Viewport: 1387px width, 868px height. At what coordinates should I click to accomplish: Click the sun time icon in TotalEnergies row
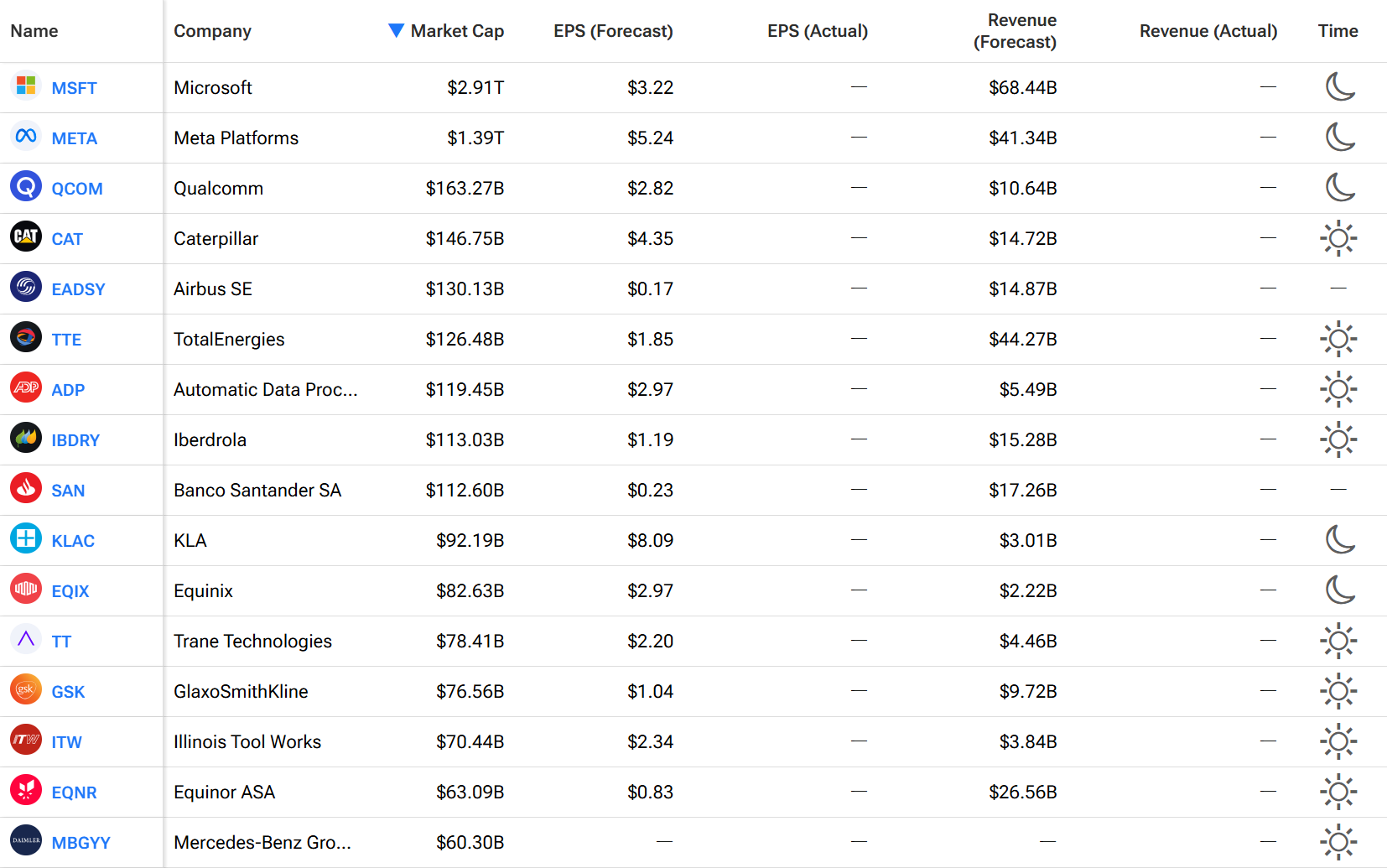click(x=1338, y=339)
